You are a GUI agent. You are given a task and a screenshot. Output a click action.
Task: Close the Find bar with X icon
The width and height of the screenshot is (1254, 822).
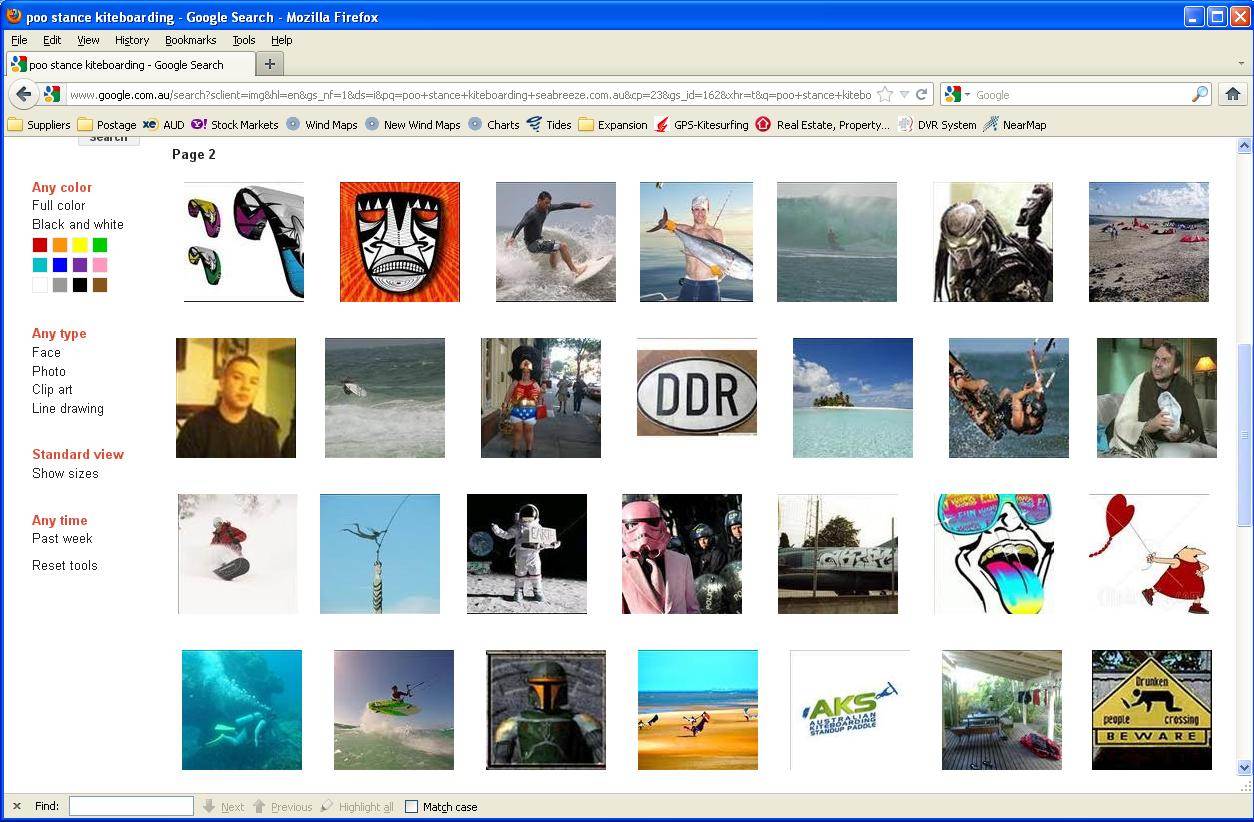click(16, 806)
